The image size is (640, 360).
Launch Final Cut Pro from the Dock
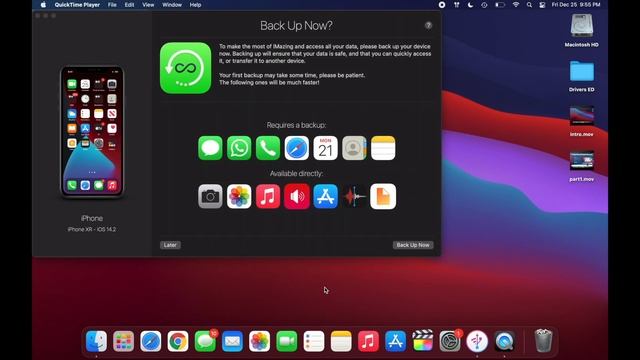tap(423, 341)
